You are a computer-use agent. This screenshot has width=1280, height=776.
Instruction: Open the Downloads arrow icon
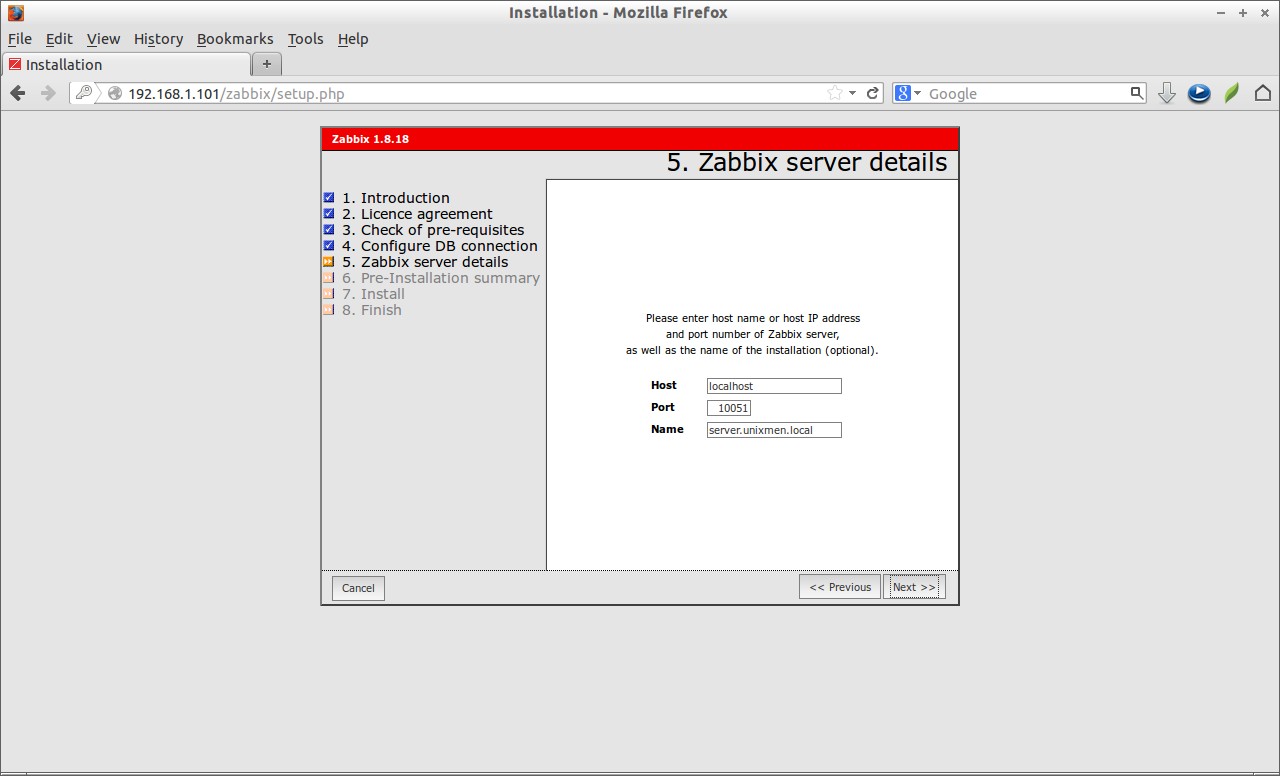point(1166,93)
